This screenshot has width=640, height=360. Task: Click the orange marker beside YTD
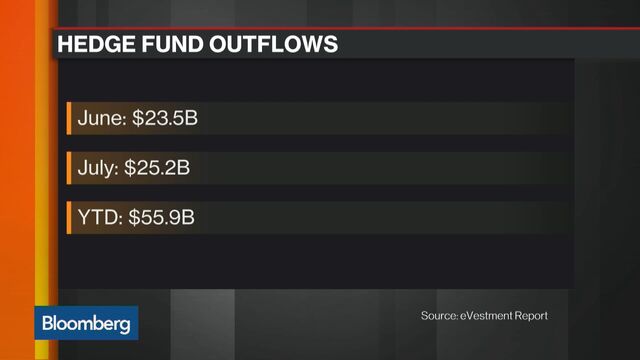pyautogui.click(x=69, y=218)
